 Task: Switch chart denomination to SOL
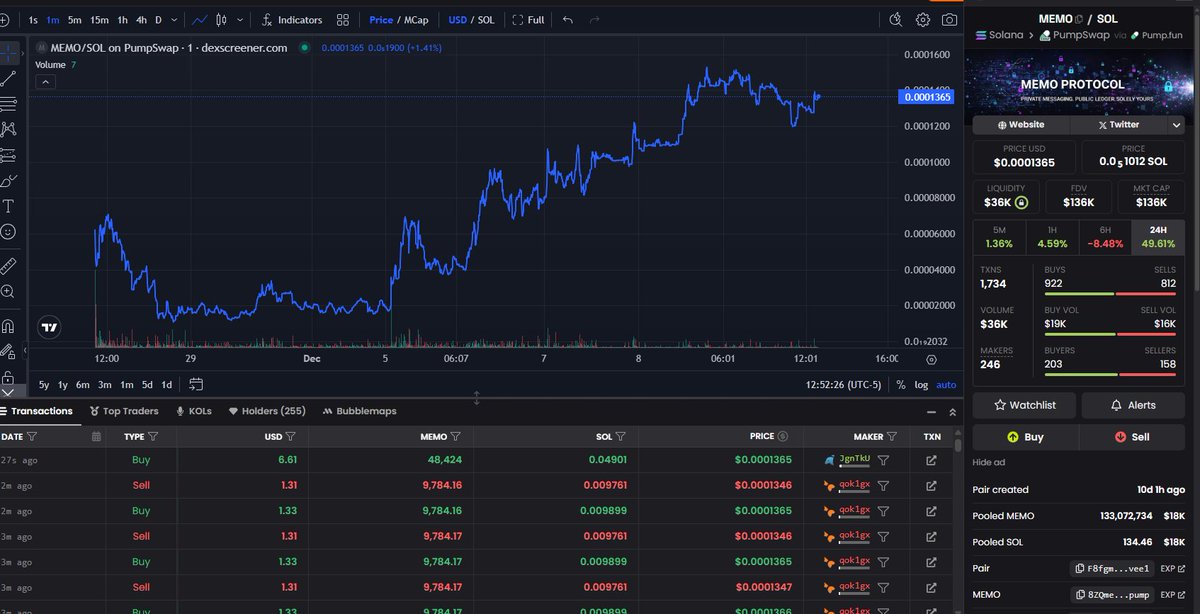pos(486,19)
